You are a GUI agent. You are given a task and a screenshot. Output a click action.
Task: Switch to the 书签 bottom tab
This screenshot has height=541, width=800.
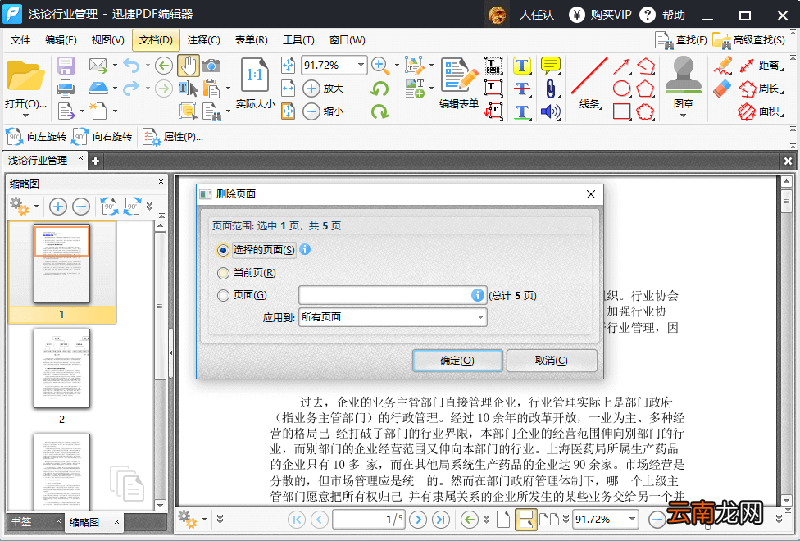[x=34, y=522]
